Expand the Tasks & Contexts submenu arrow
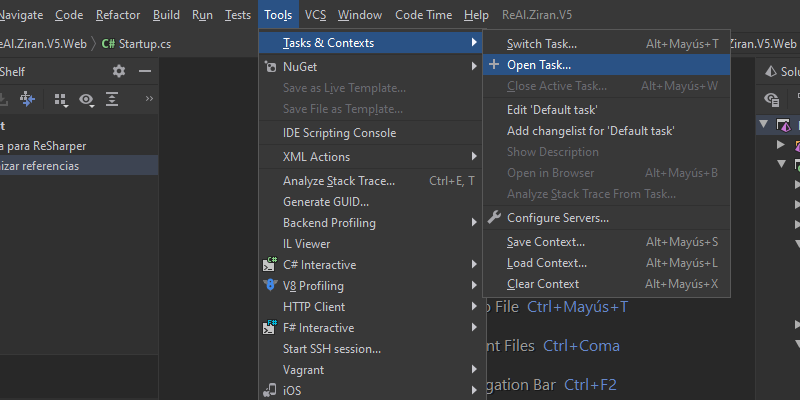 click(x=474, y=43)
